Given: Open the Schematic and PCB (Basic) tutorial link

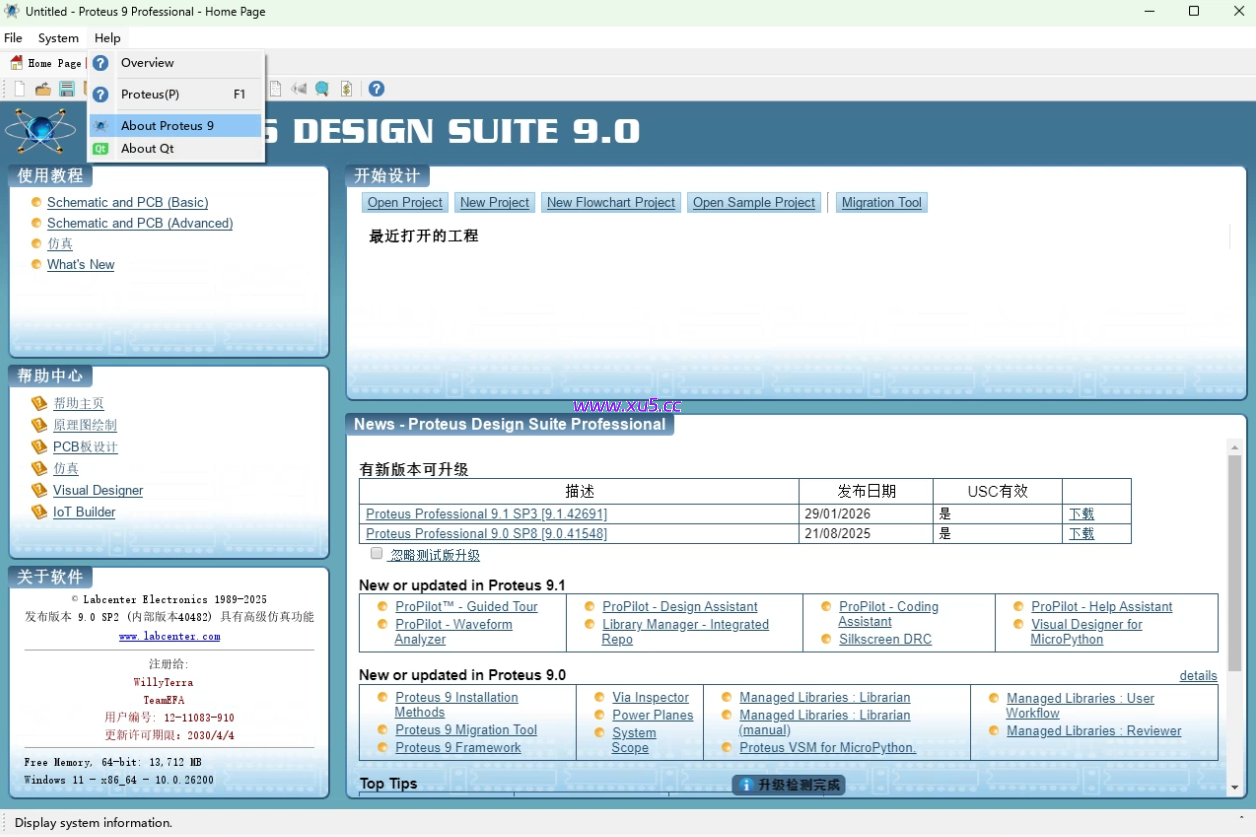Looking at the screenshot, I should tap(127, 202).
